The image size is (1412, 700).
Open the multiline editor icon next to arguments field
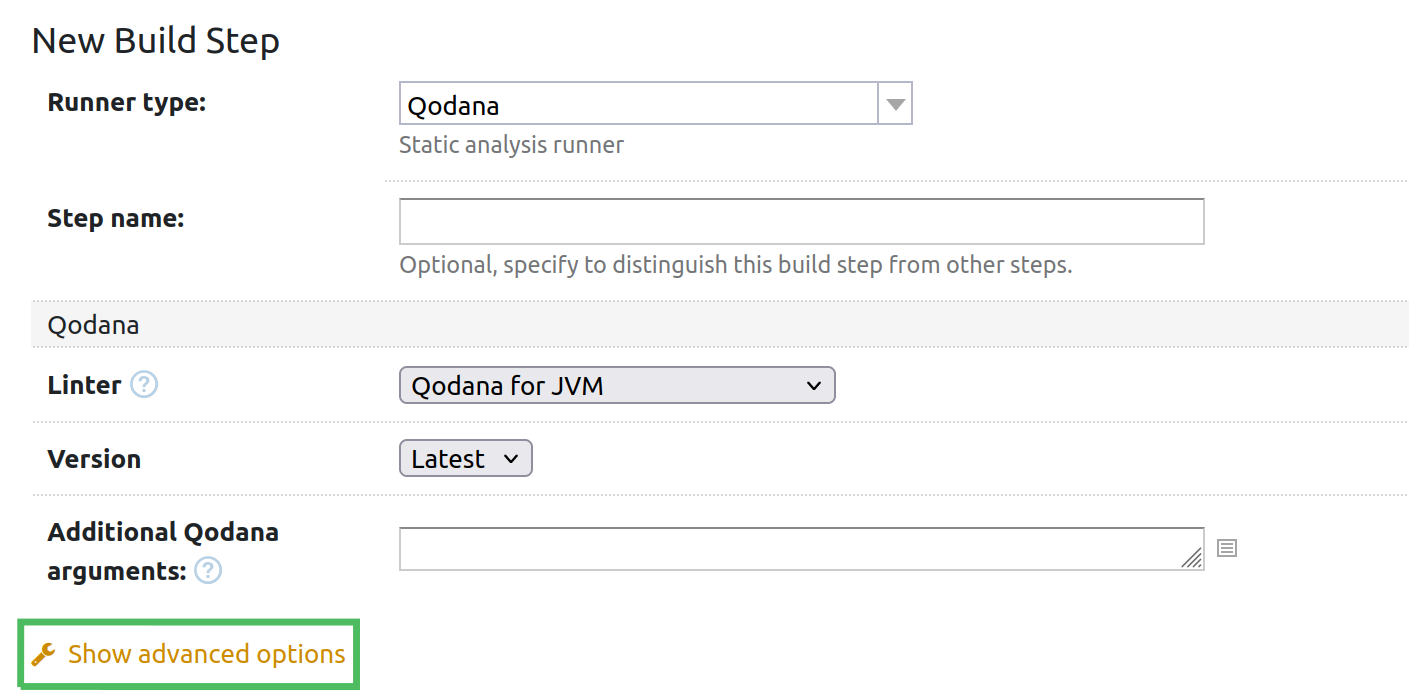pos(1227,548)
